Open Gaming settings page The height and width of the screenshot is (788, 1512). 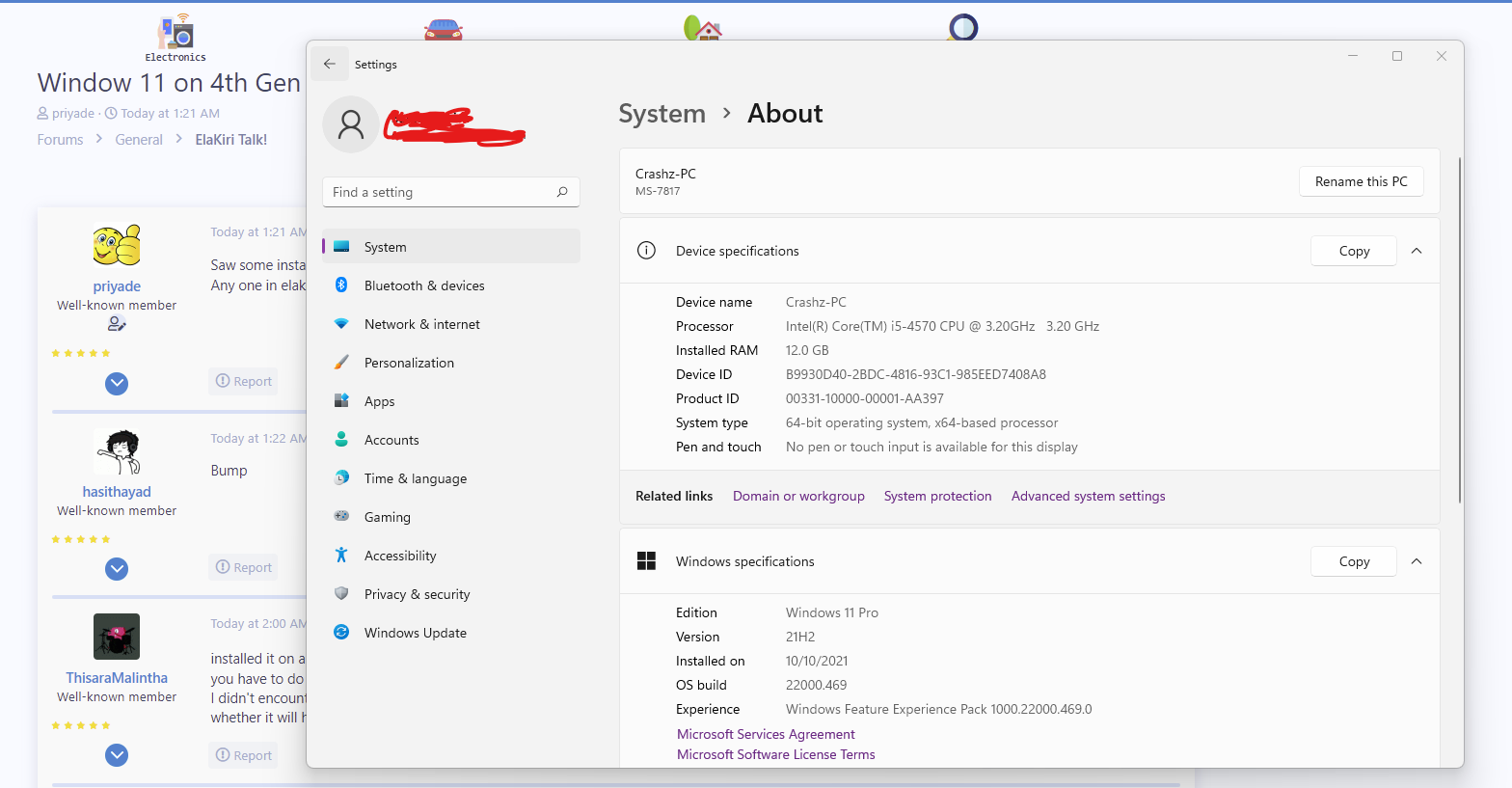point(451,517)
